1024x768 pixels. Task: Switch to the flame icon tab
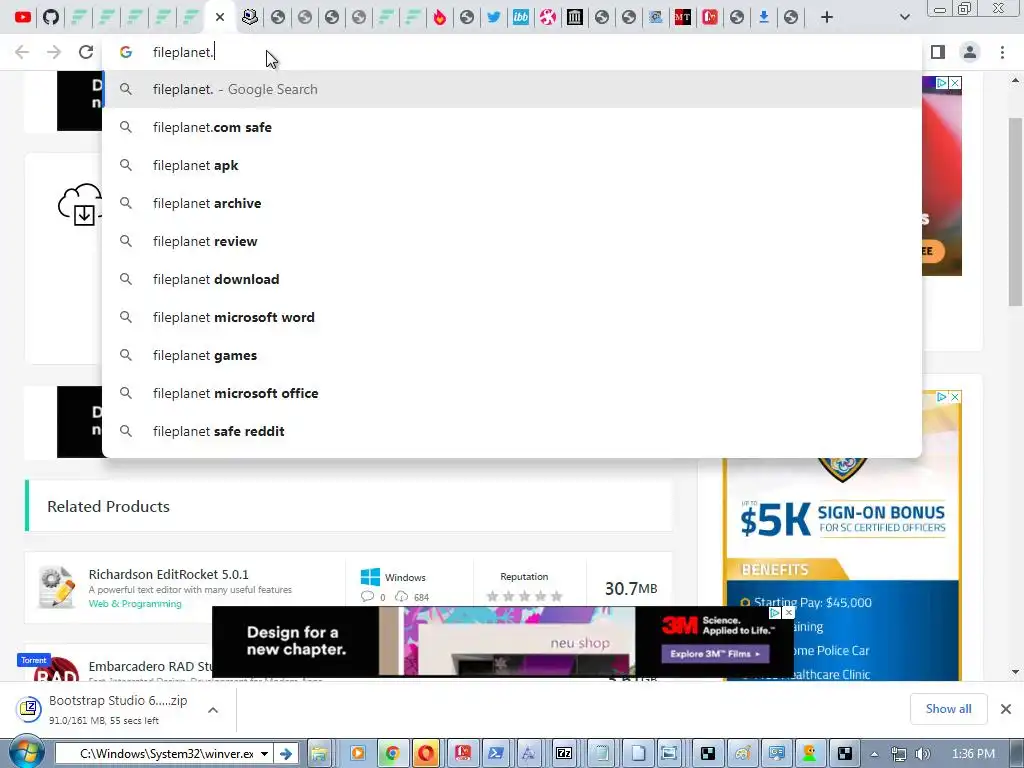(x=440, y=17)
